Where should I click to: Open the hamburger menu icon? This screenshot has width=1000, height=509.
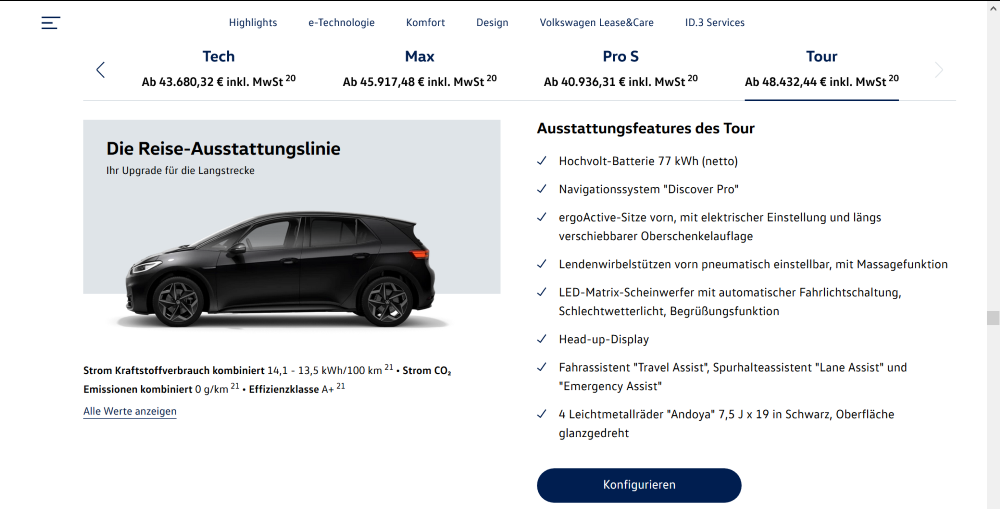click(x=51, y=22)
